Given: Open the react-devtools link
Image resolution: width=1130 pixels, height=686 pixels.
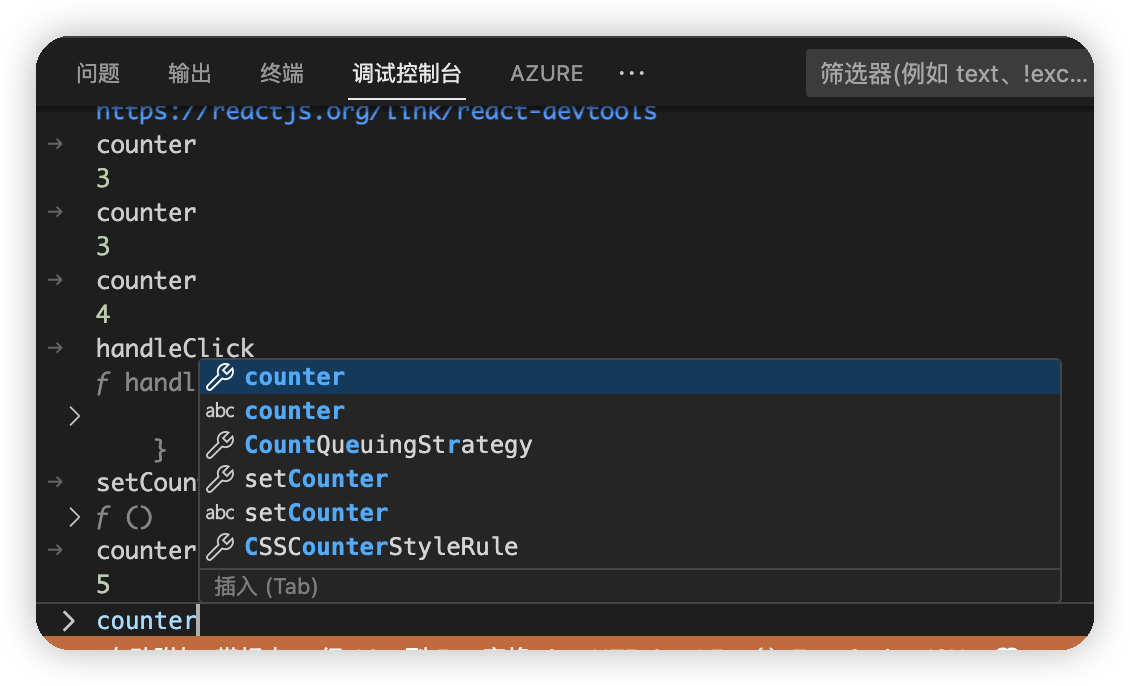Looking at the screenshot, I should [x=376, y=111].
